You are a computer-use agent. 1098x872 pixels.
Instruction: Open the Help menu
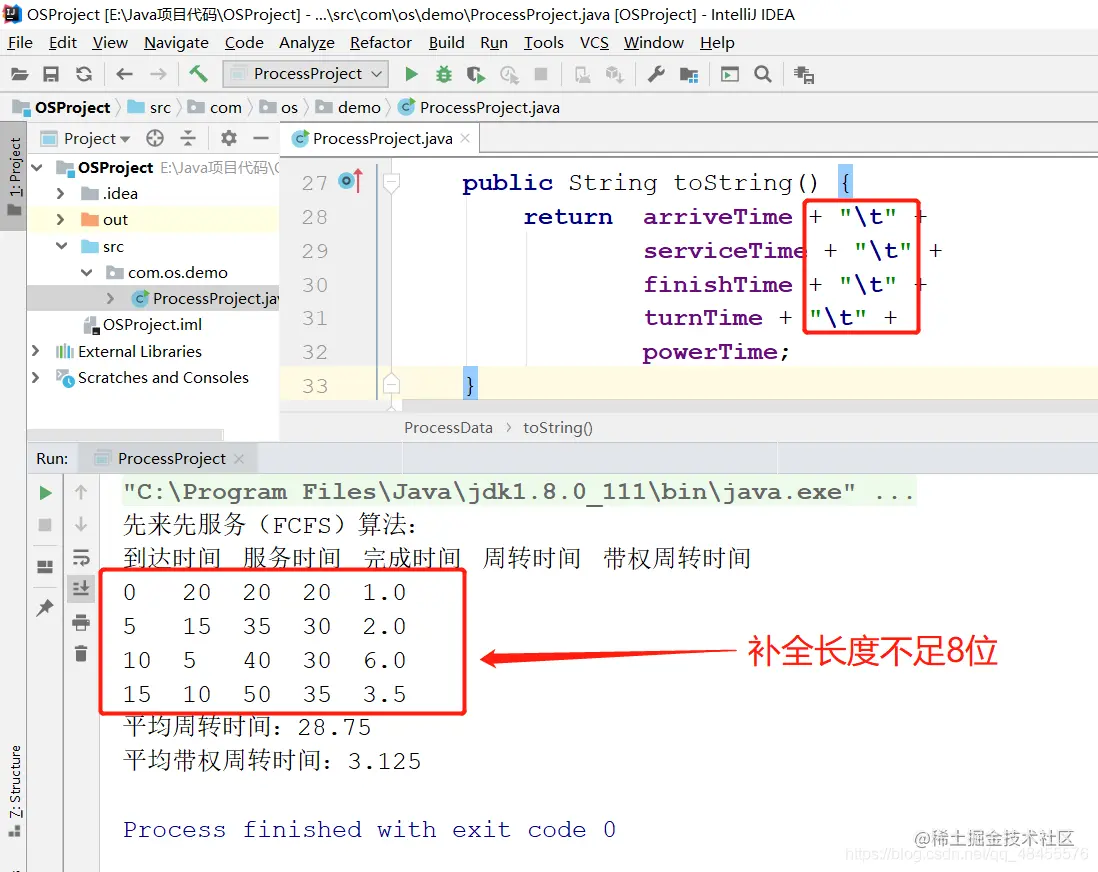717,43
